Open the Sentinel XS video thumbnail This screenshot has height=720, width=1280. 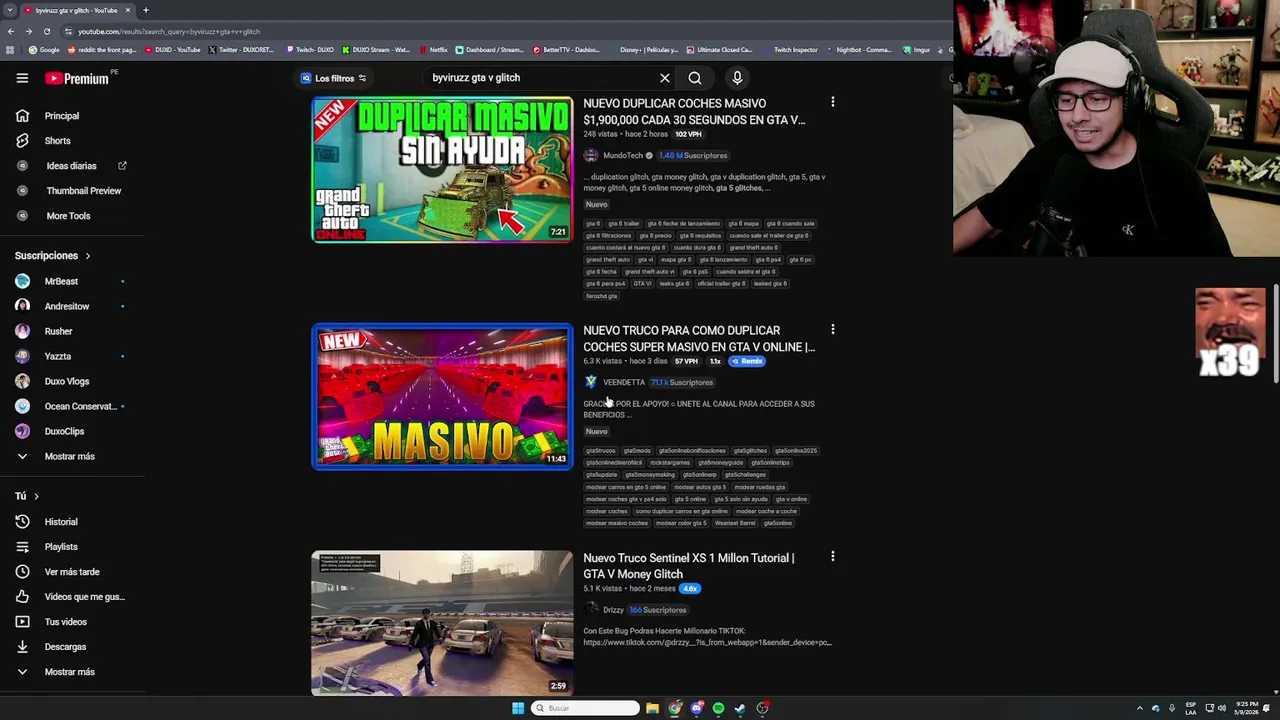[442, 623]
